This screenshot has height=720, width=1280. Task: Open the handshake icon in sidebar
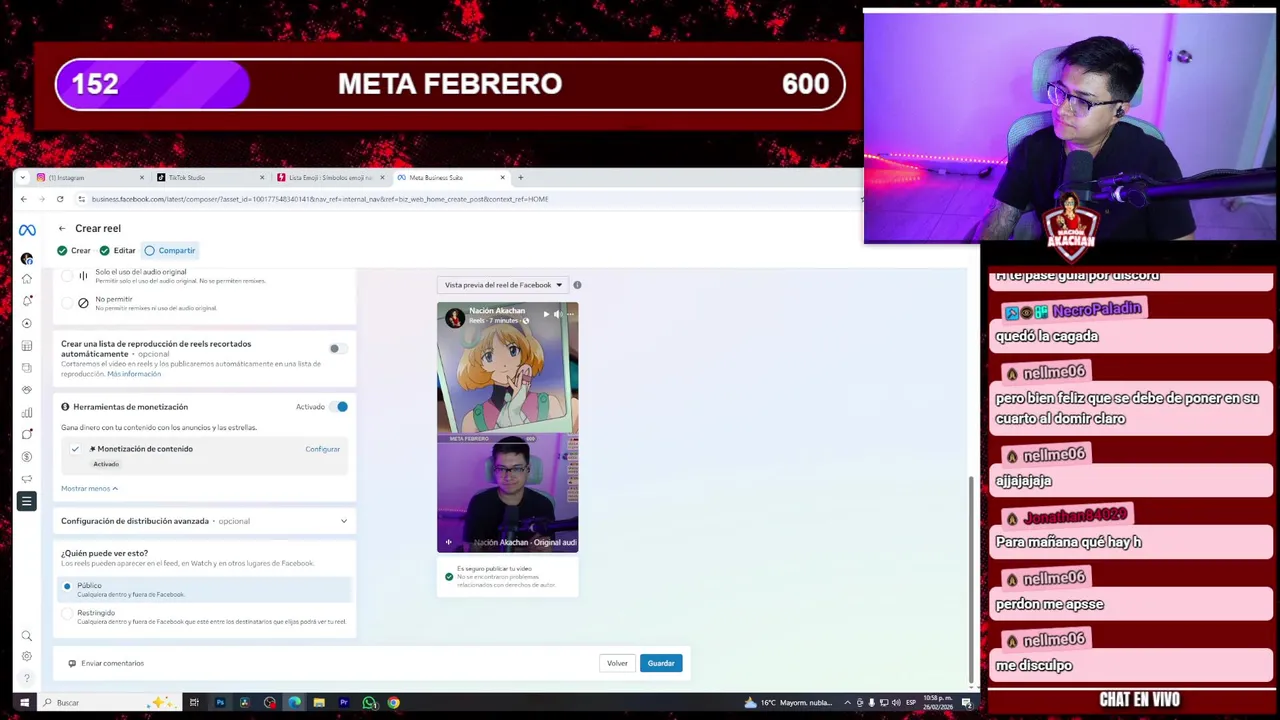coord(27,390)
